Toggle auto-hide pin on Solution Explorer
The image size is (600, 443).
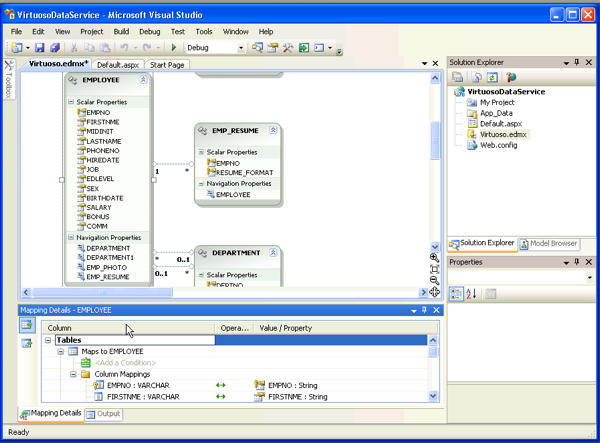click(576, 62)
